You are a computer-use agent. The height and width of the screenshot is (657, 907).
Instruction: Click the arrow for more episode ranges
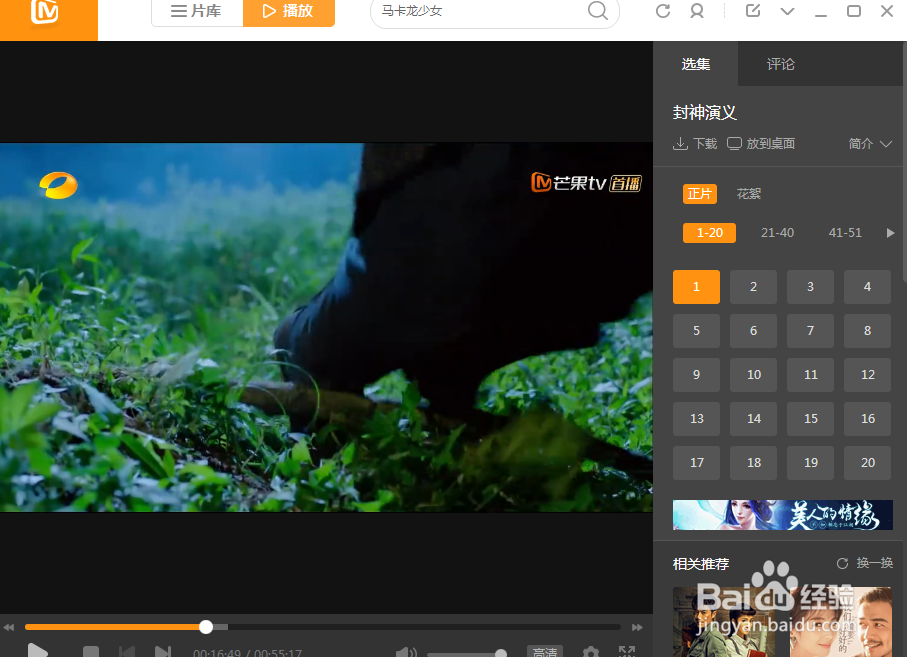click(x=890, y=233)
